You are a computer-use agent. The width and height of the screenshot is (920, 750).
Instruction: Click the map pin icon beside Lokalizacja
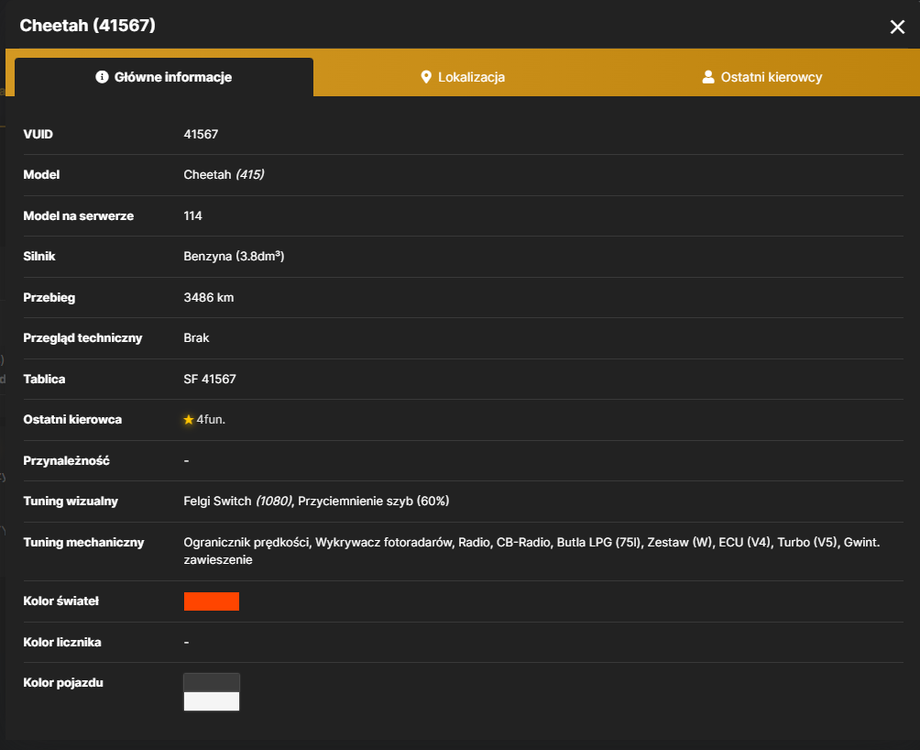pos(426,77)
